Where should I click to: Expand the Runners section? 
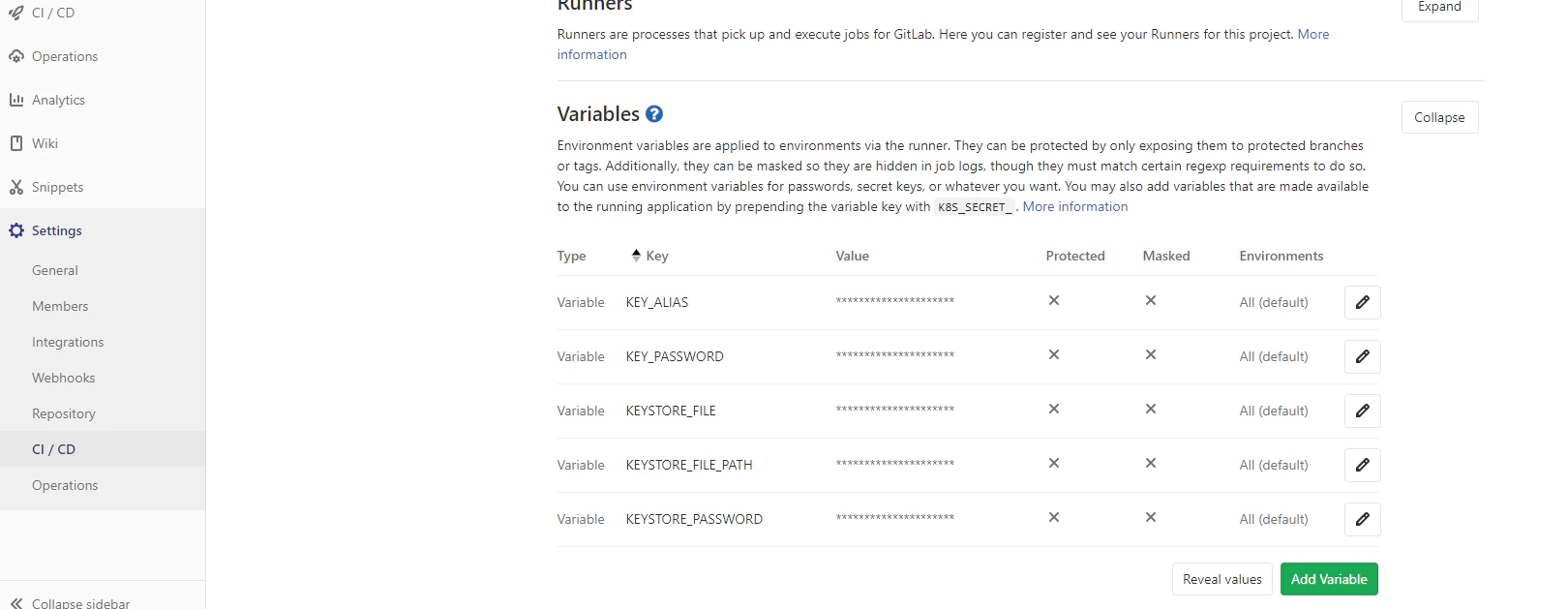(x=1439, y=8)
